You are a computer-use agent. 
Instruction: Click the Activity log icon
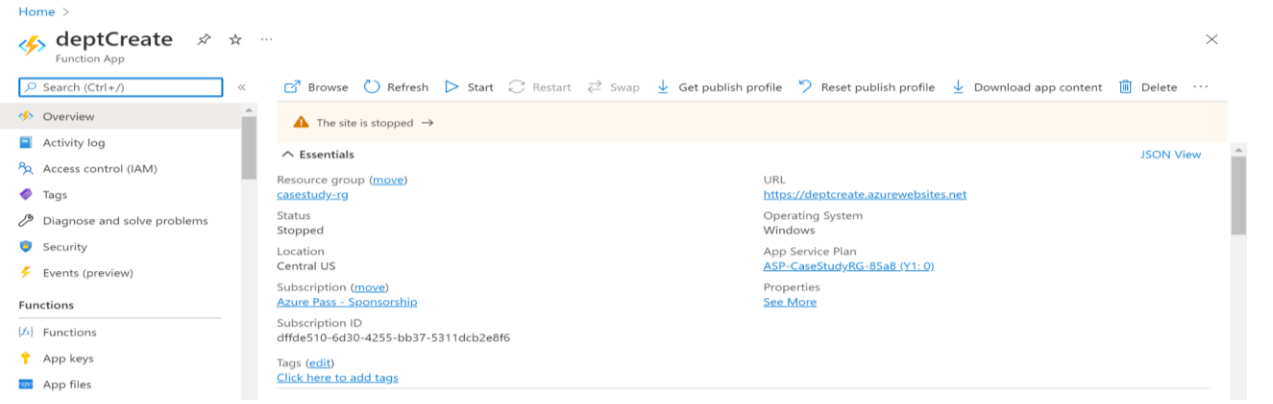(x=26, y=143)
